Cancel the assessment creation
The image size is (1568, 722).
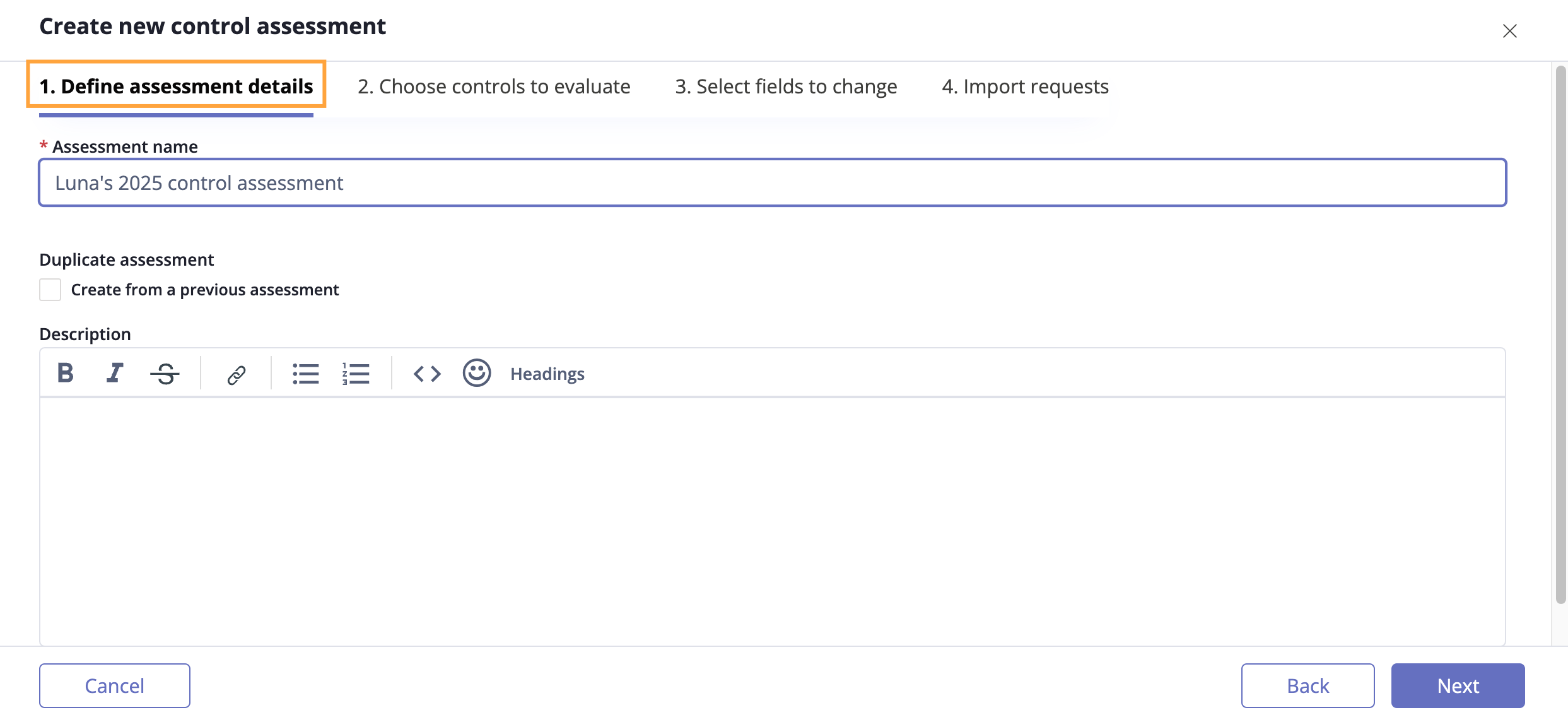pos(114,685)
